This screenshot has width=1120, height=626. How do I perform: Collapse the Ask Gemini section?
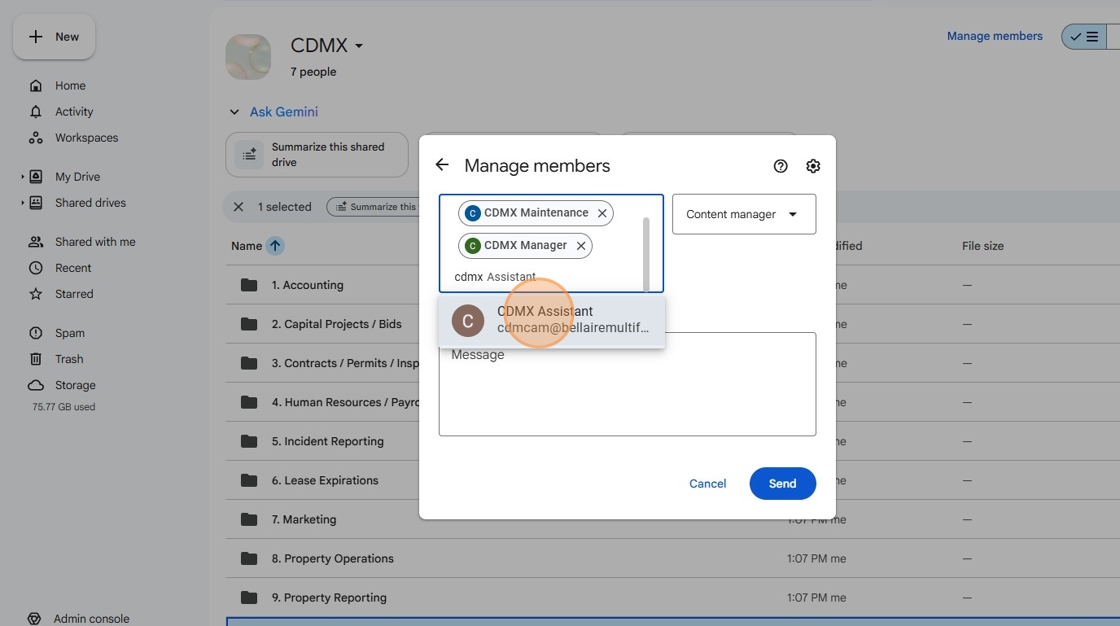click(x=234, y=112)
